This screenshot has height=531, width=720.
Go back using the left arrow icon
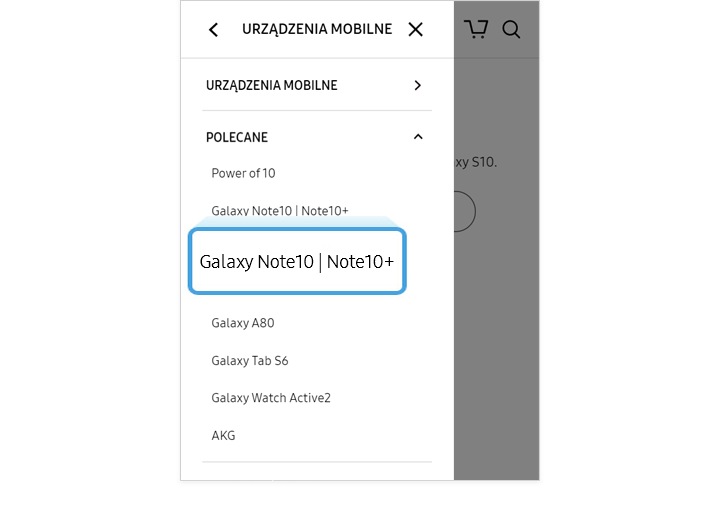coord(214,30)
